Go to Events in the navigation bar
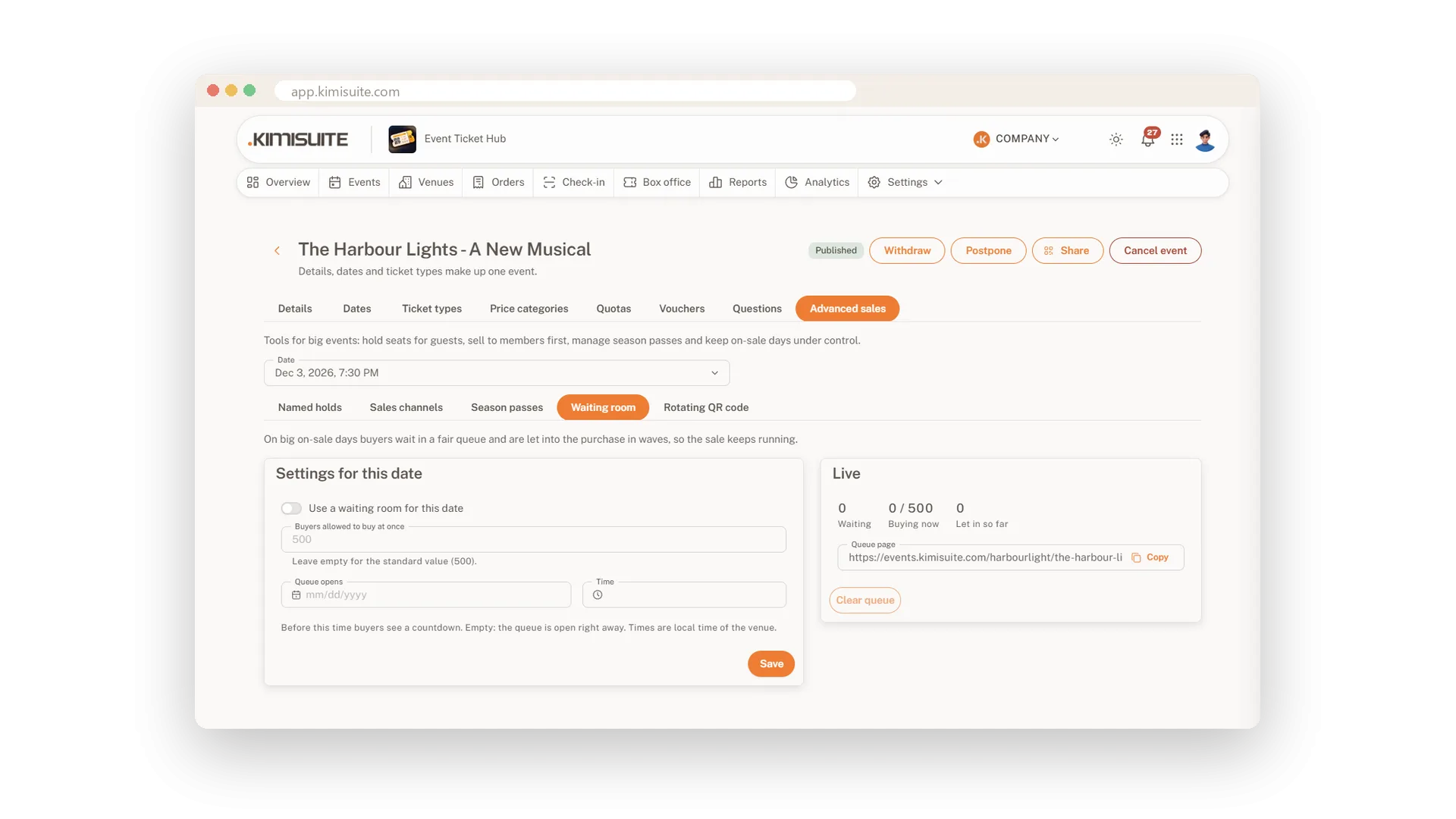This screenshot has width=1456, height=819. point(355,183)
